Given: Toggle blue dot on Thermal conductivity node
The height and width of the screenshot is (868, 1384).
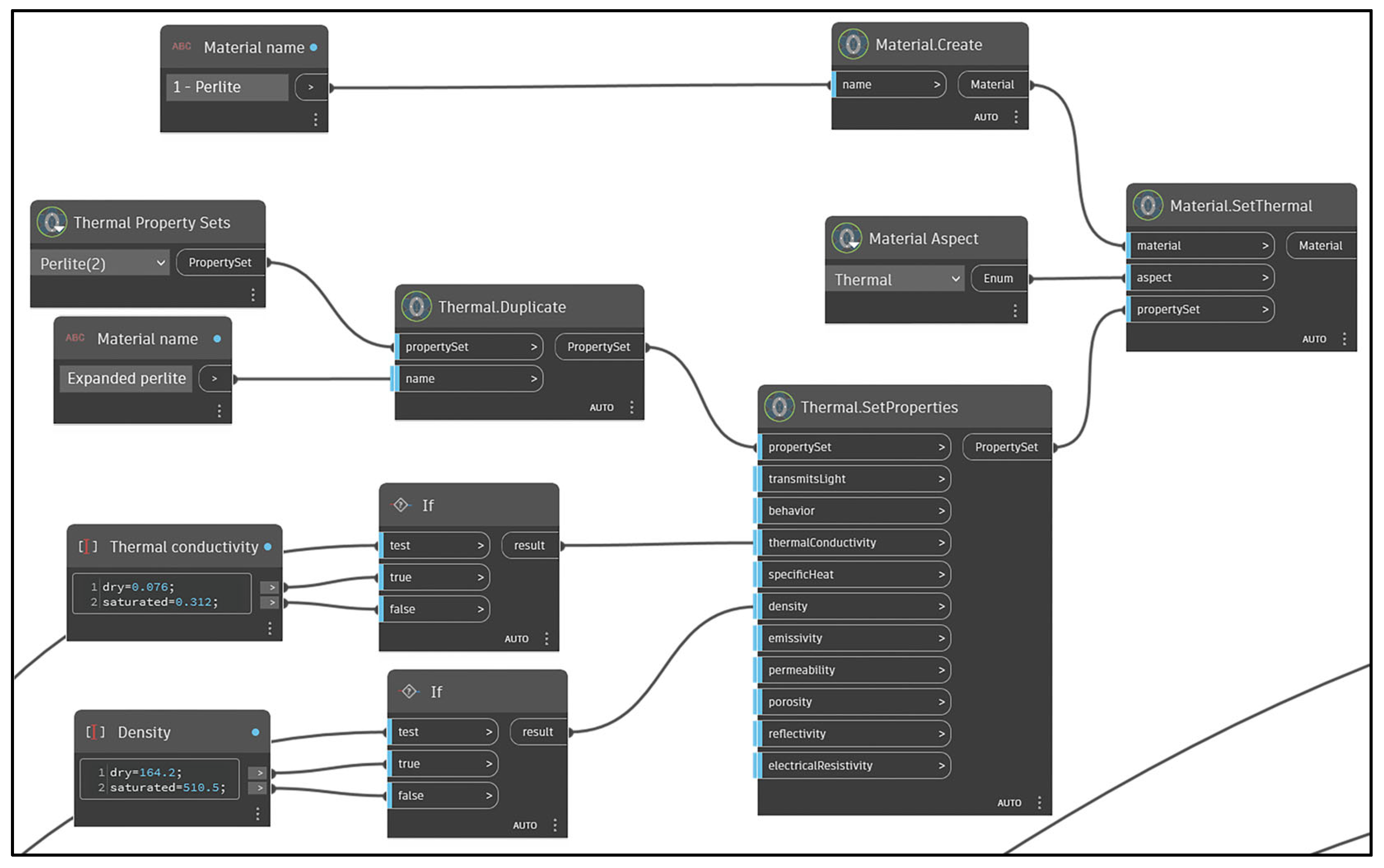Looking at the screenshot, I should [267, 546].
